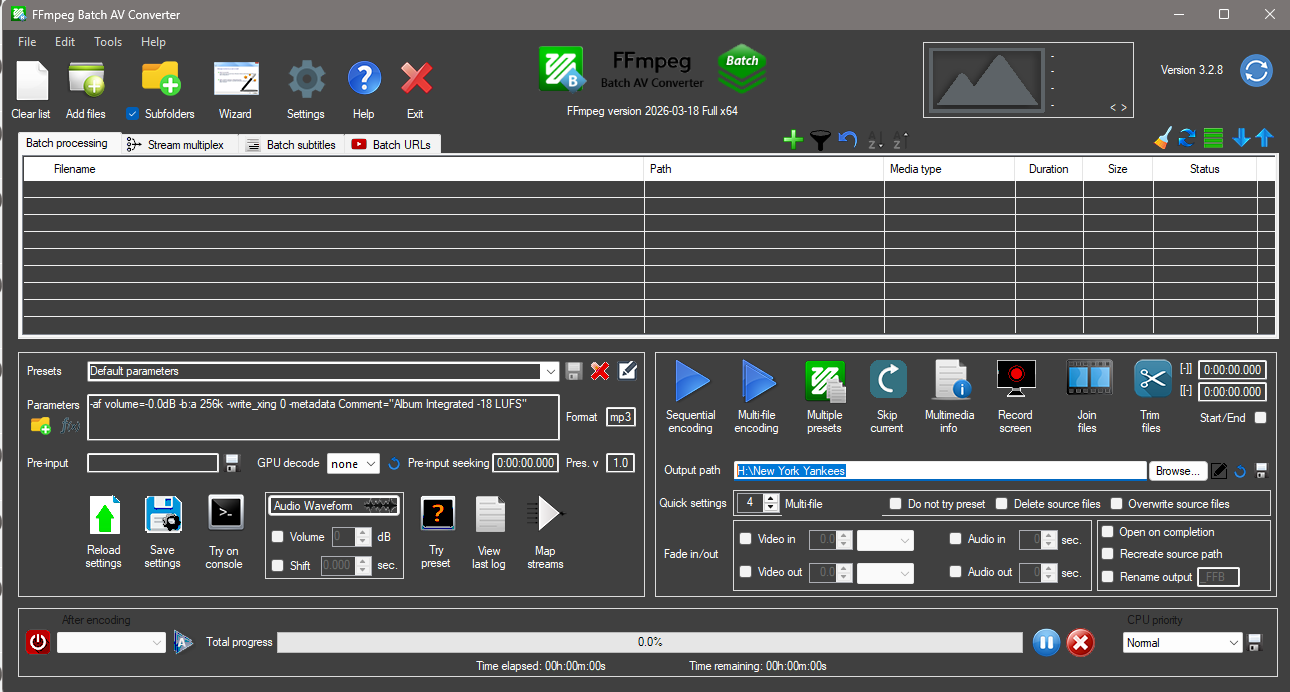Click Skip current icon
Image resolution: width=1290 pixels, height=692 pixels.
(x=888, y=380)
